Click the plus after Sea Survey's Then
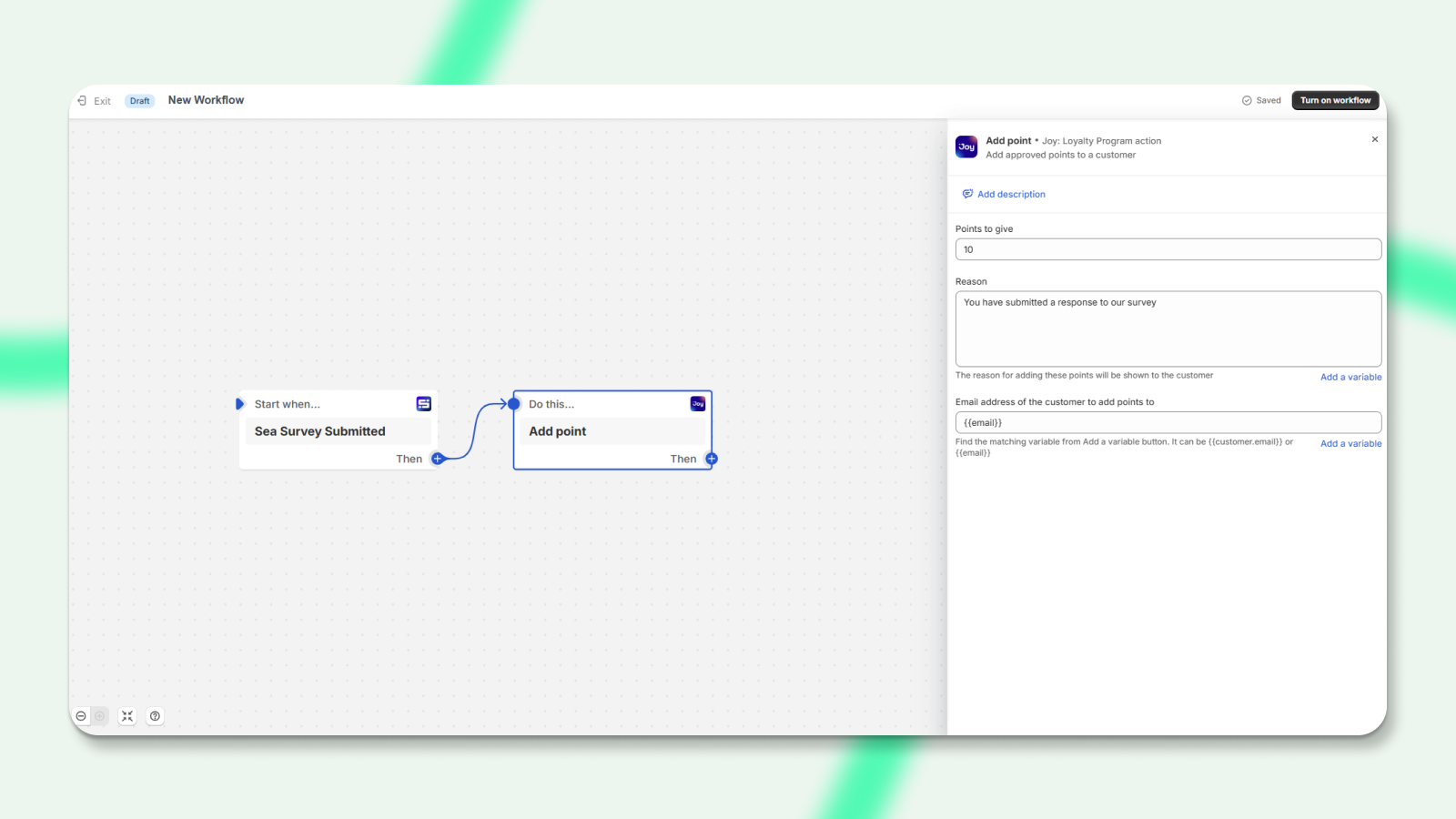This screenshot has width=1456, height=819. click(438, 459)
